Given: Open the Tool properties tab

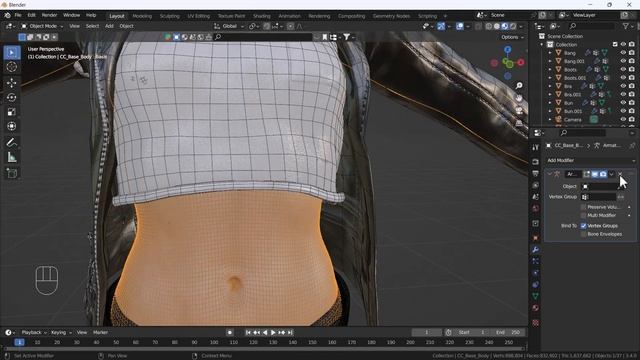Looking at the screenshot, I should tap(535, 147).
